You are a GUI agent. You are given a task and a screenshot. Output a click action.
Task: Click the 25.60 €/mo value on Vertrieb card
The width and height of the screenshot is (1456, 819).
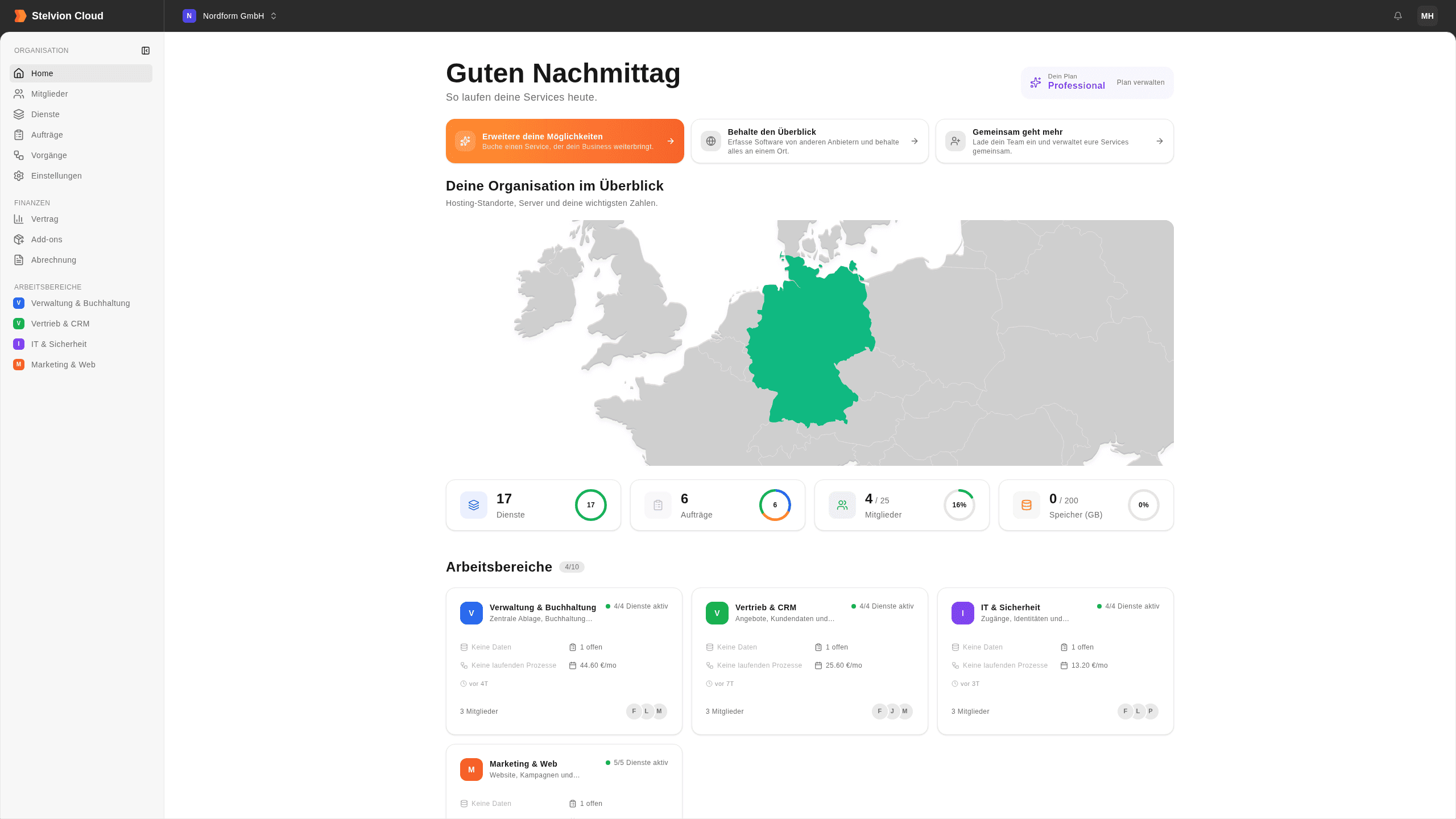pyautogui.click(x=844, y=665)
